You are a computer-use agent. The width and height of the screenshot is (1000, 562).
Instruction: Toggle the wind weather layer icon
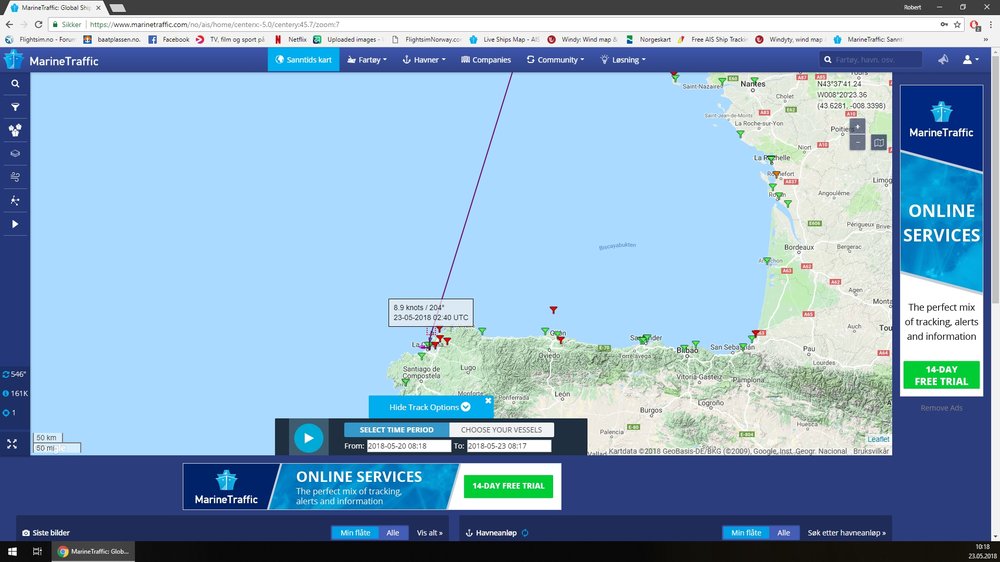click(x=15, y=177)
